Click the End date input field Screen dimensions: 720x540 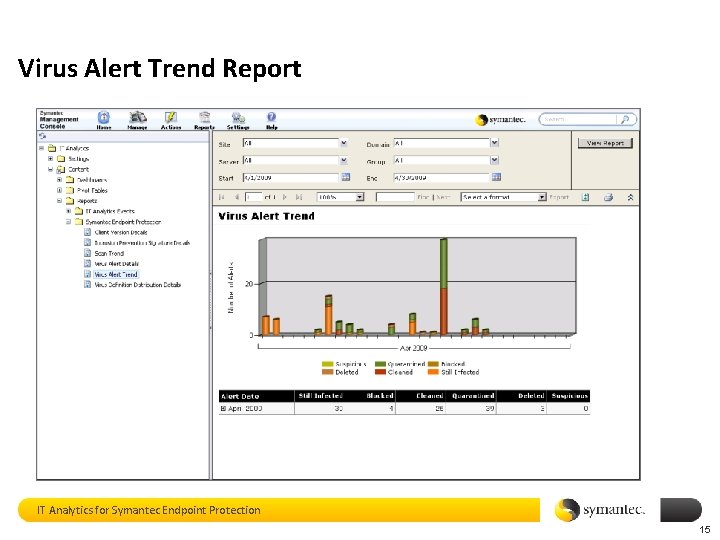(x=441, y=177)
